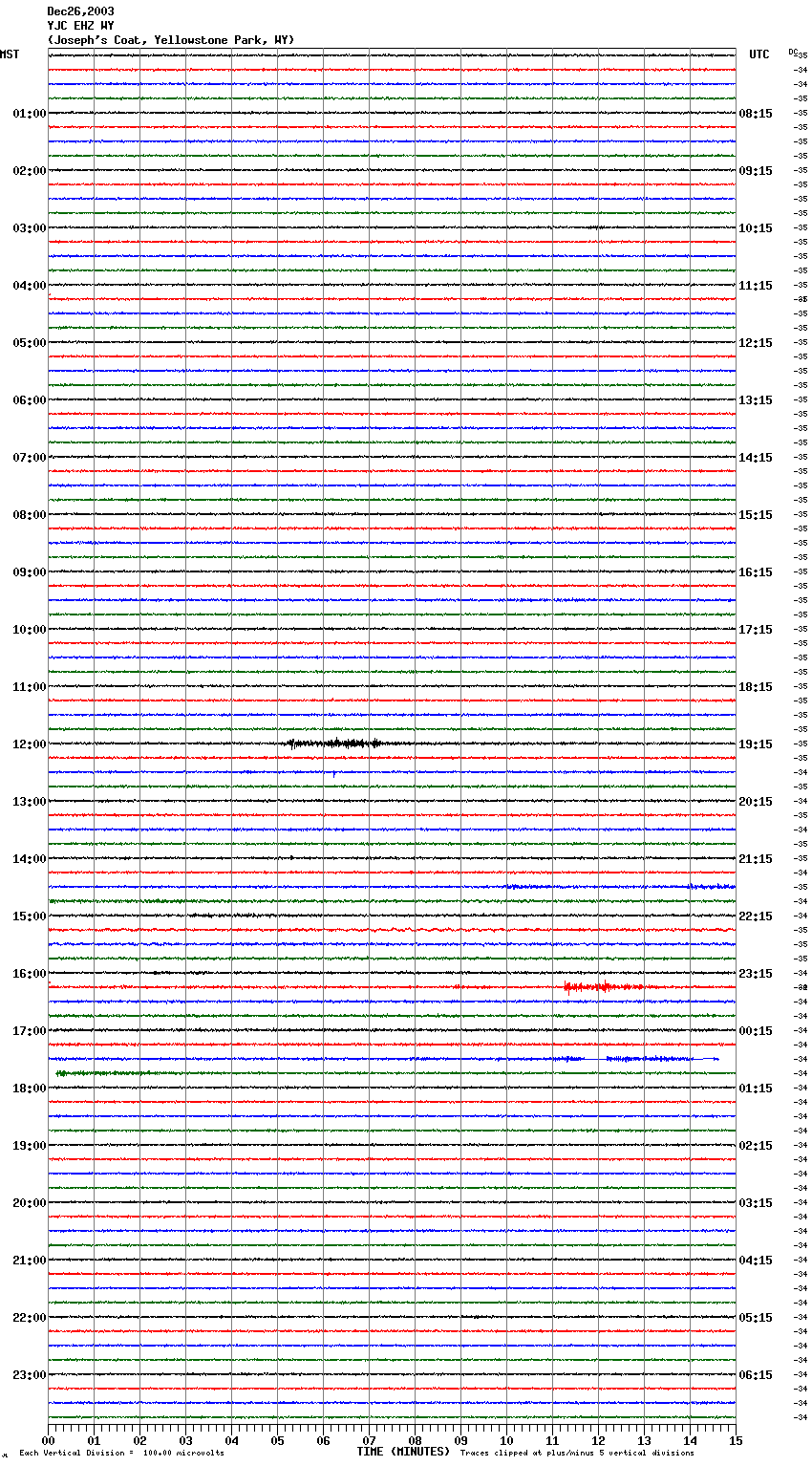Viewport: 812px width, 1466px height.
Task: Select the 20:00 MST row label
Action: pyautogui.click(x=30, y=1203)
